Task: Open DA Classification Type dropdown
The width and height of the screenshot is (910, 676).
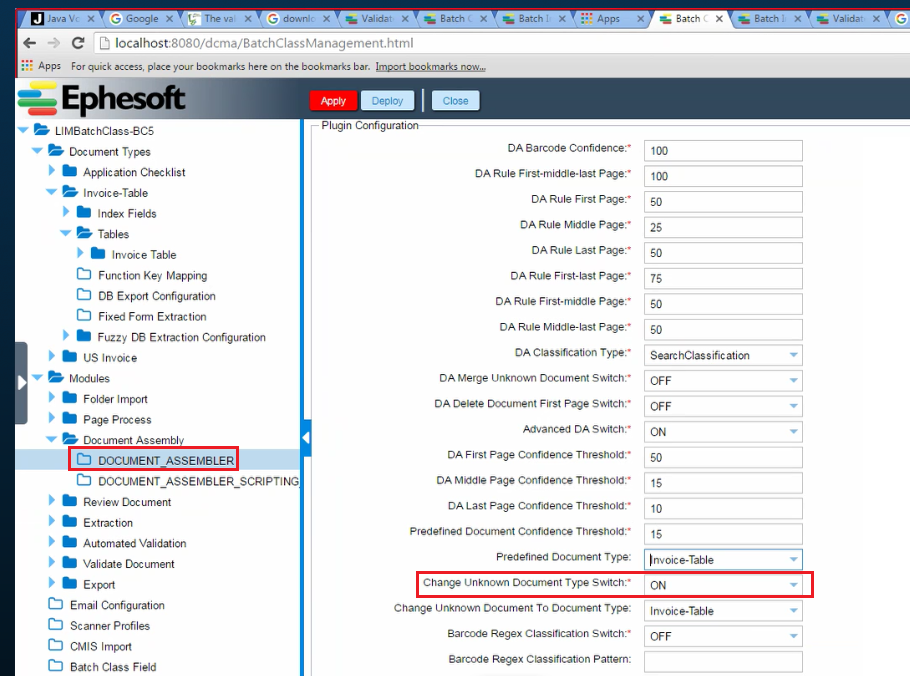Action: [793, 355]
